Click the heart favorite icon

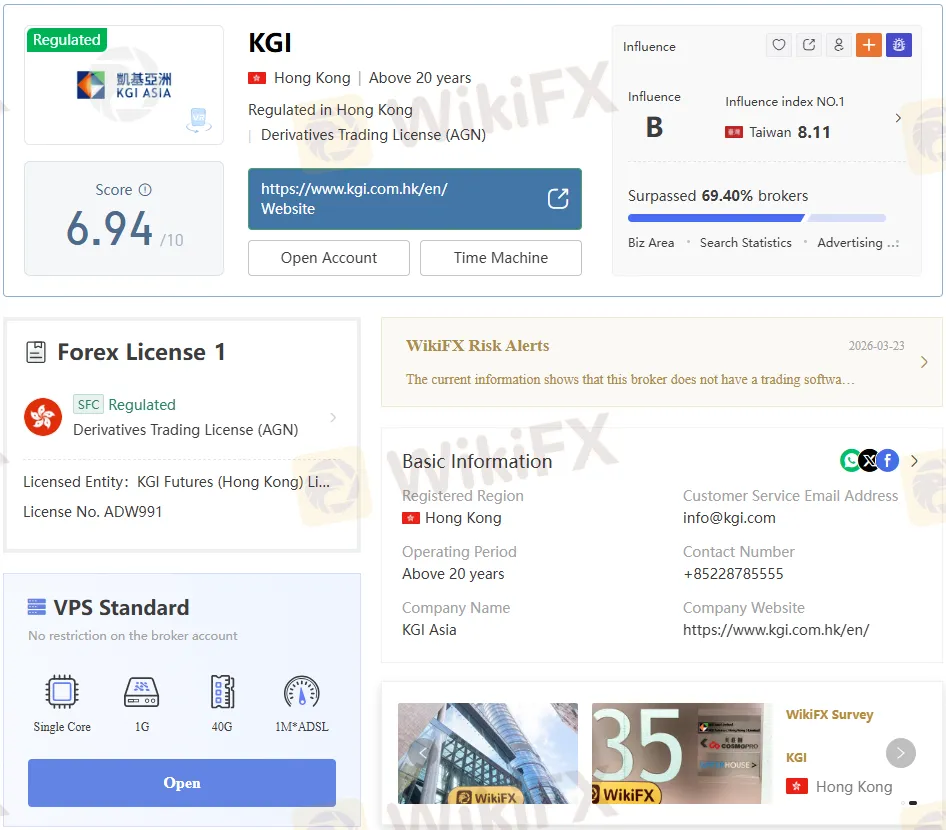779,45
